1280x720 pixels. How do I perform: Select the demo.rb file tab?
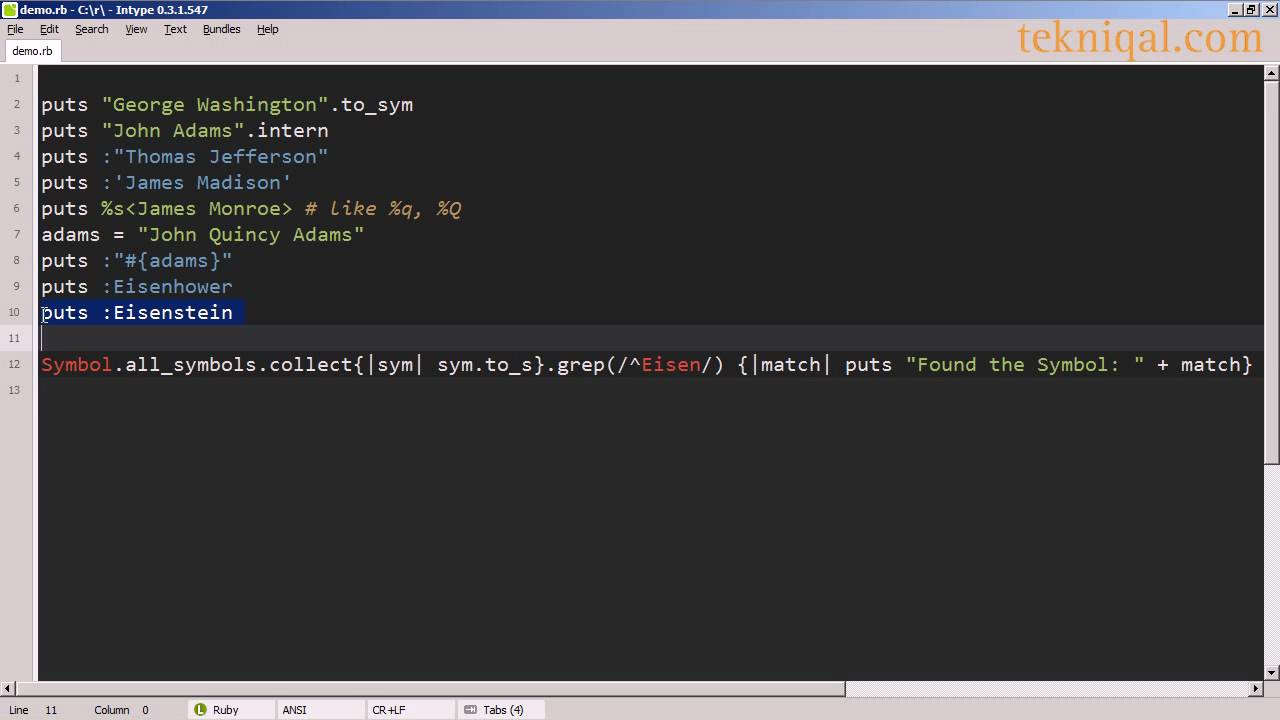click(32, 51)
